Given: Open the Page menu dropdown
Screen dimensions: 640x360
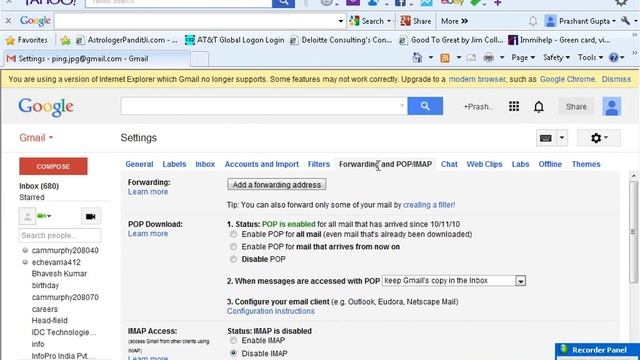Looking at the screenshot, I should pyautogui.click(x=523, y=58).
